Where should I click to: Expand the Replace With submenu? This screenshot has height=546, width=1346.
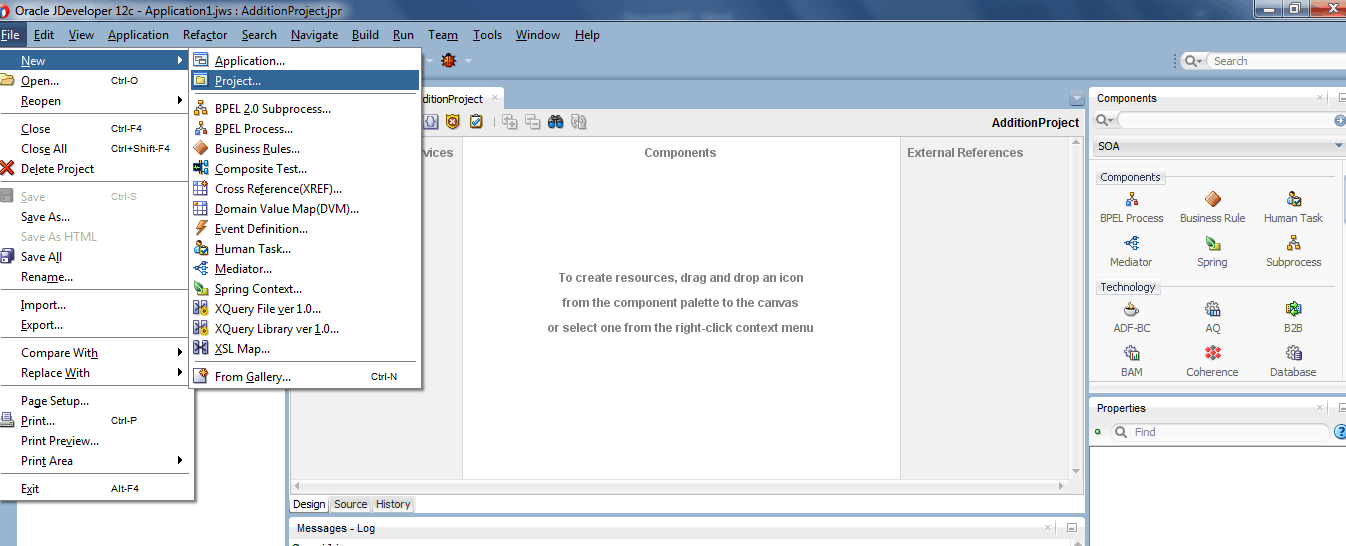[x=95, y=373]
